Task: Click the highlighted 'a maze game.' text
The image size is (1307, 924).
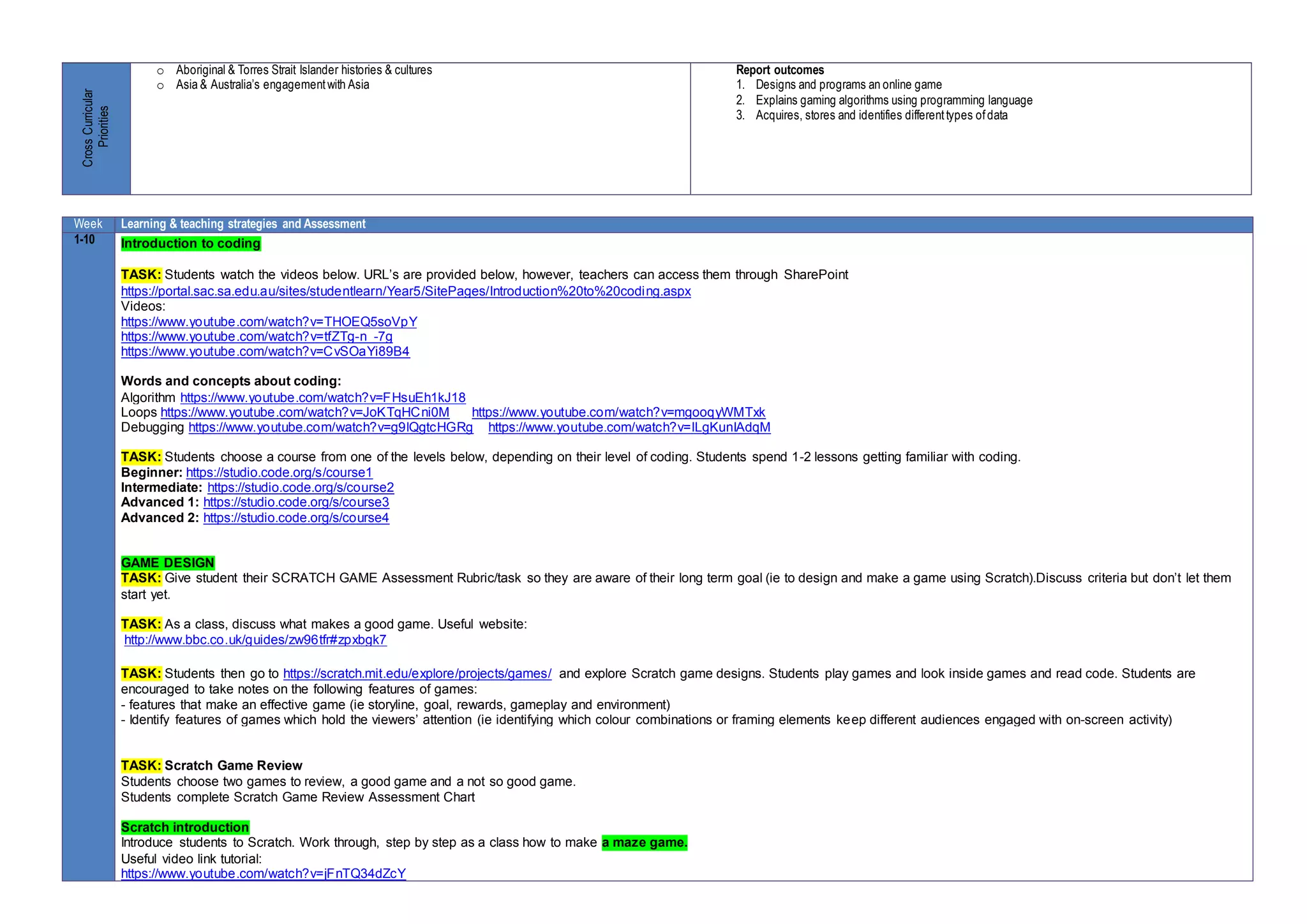Action: [645, 842]
